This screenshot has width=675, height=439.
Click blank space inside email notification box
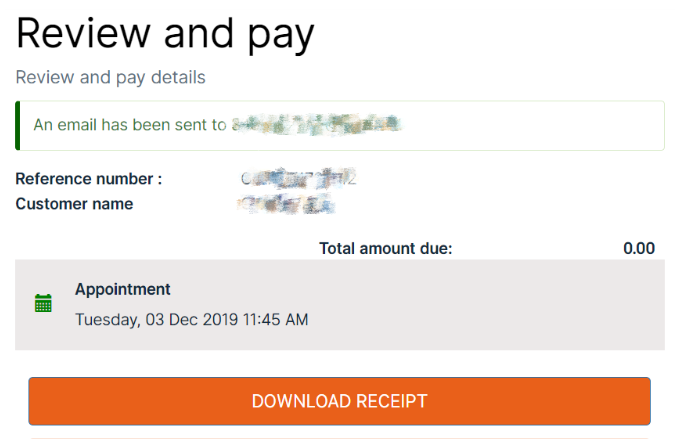coord(540,125)
